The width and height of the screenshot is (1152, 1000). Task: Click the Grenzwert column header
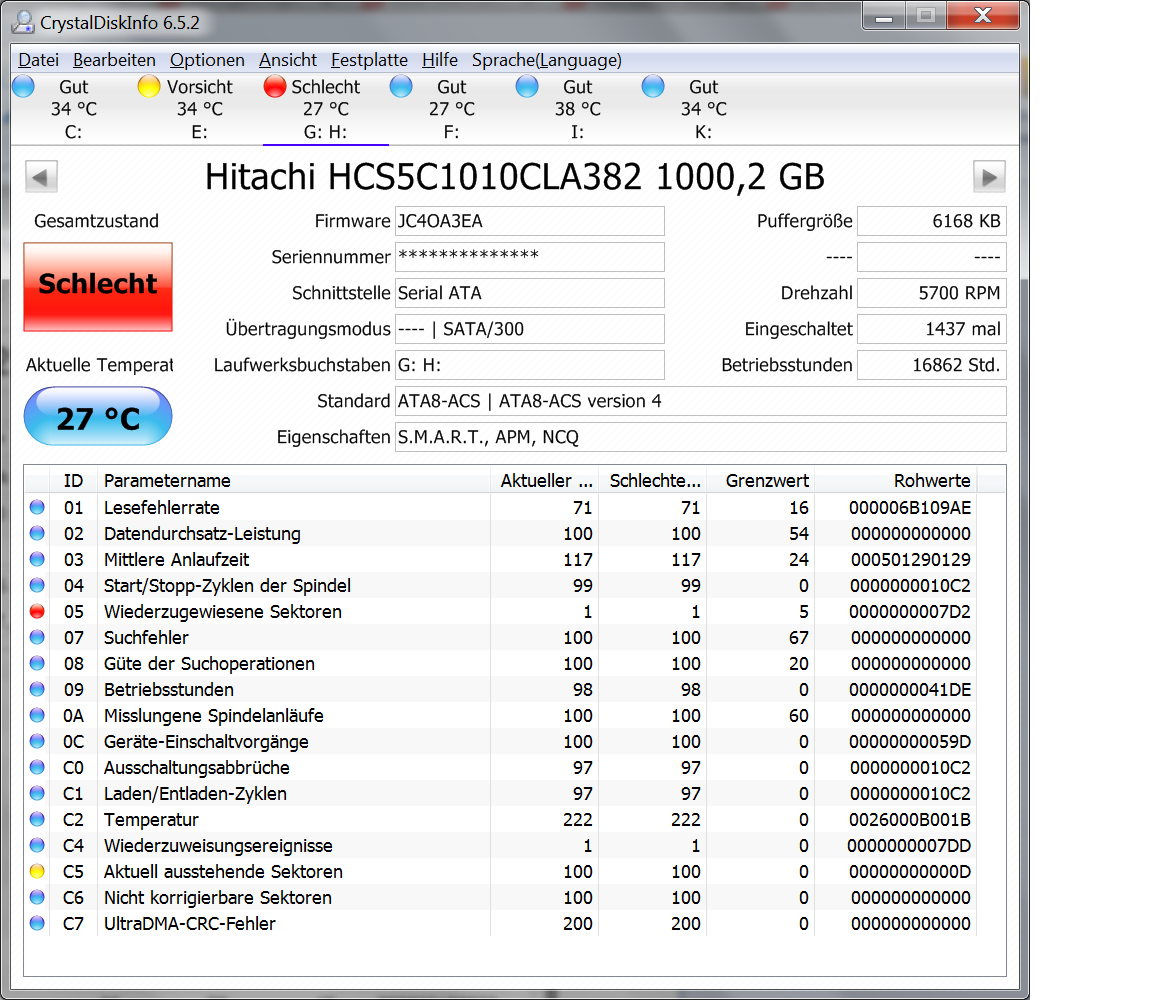(x=760, y=481)
